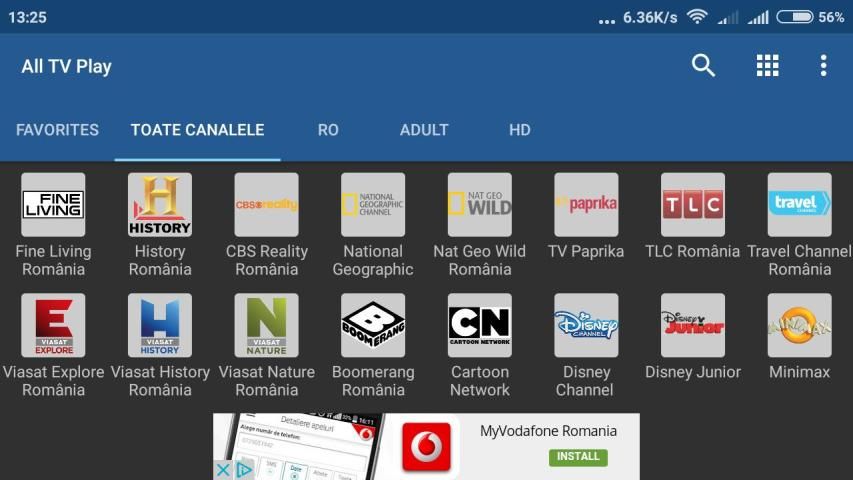Switch to the FAVORITES tab

pyautogui.click(x=57, y=130)
